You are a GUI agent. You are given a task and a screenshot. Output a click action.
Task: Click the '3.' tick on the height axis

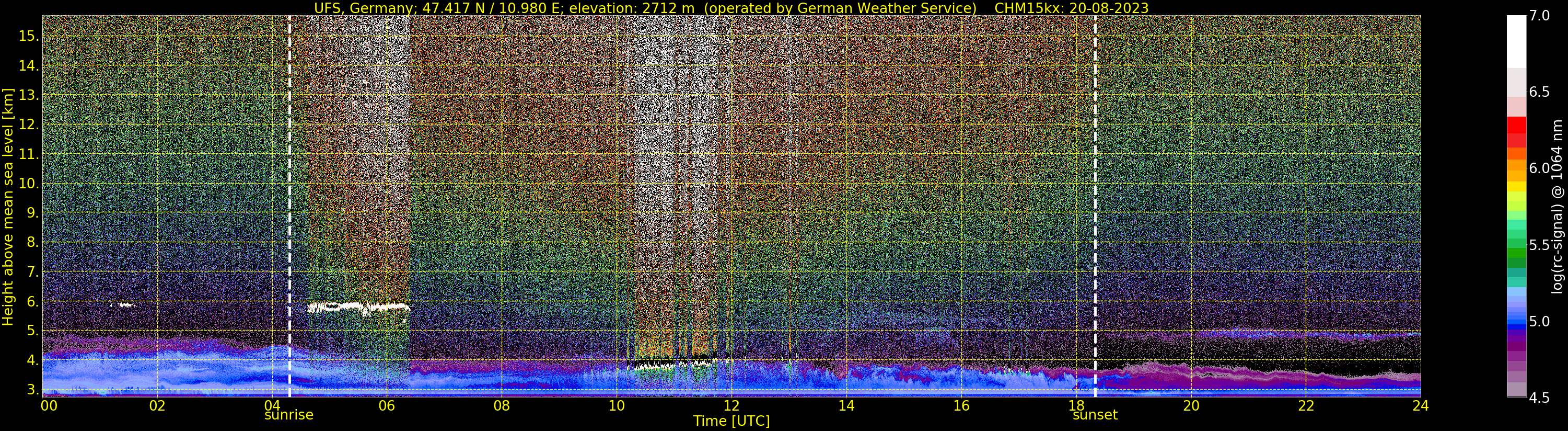tap(32, 390)
